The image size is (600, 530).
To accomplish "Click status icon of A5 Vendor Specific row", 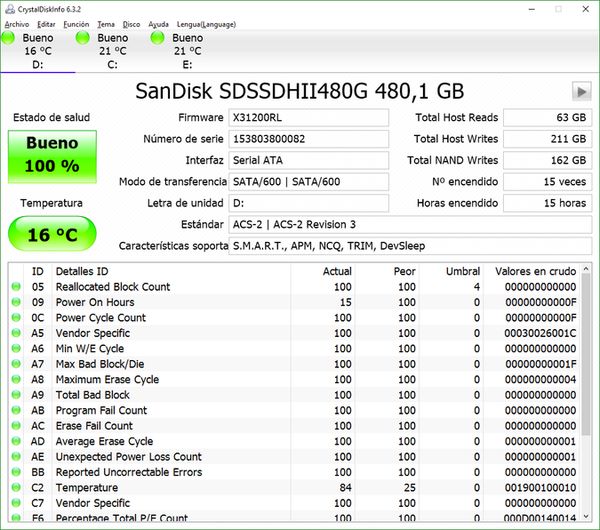I will click(x=16, y=333).
